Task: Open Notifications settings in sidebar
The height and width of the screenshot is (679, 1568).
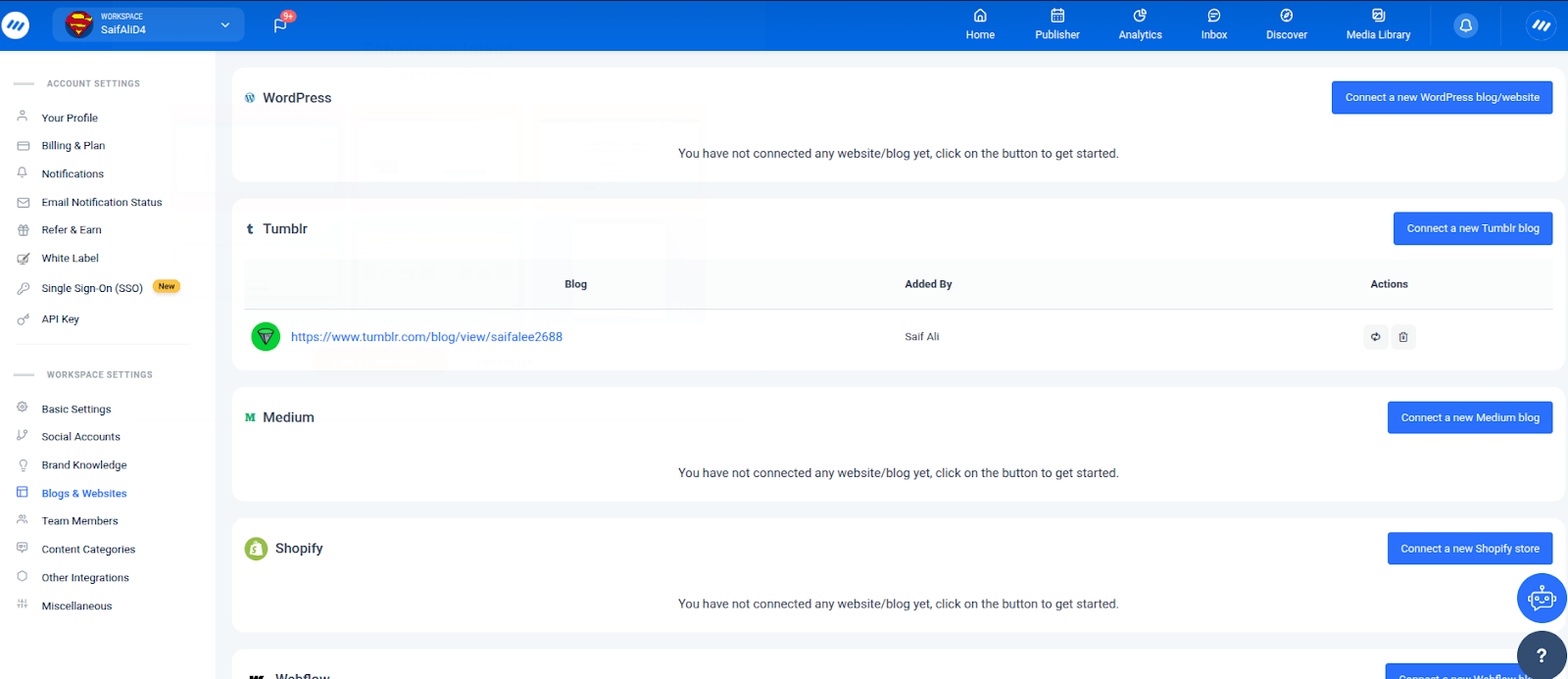Action: (73, 173)
